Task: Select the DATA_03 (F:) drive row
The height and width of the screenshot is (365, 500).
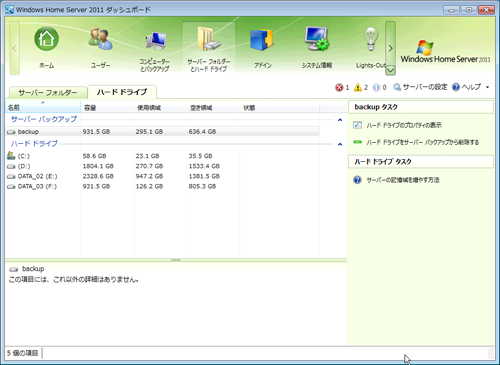Action: pos(163,186)
